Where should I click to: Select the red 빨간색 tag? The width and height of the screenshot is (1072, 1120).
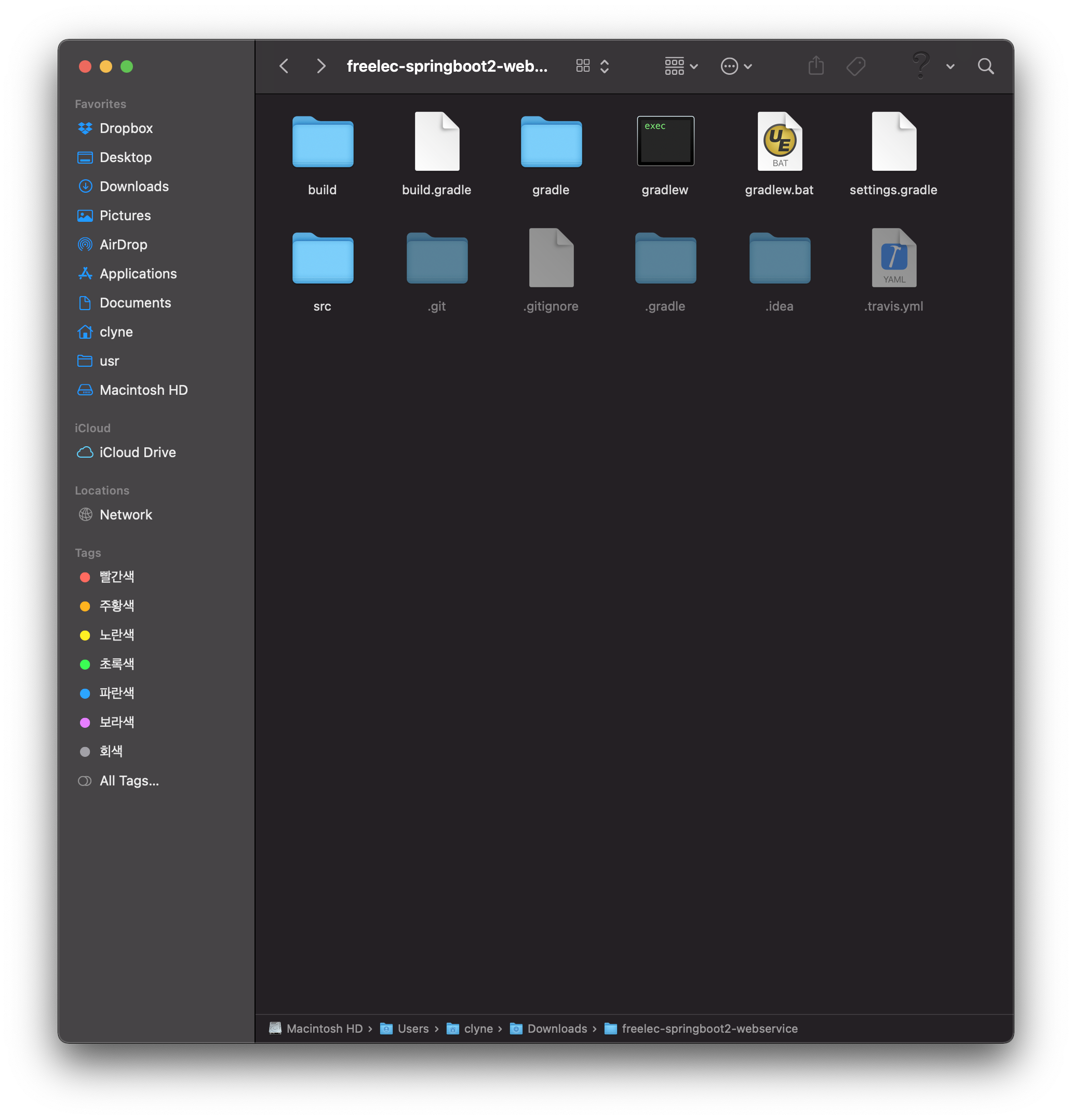[x=116, y=577]
